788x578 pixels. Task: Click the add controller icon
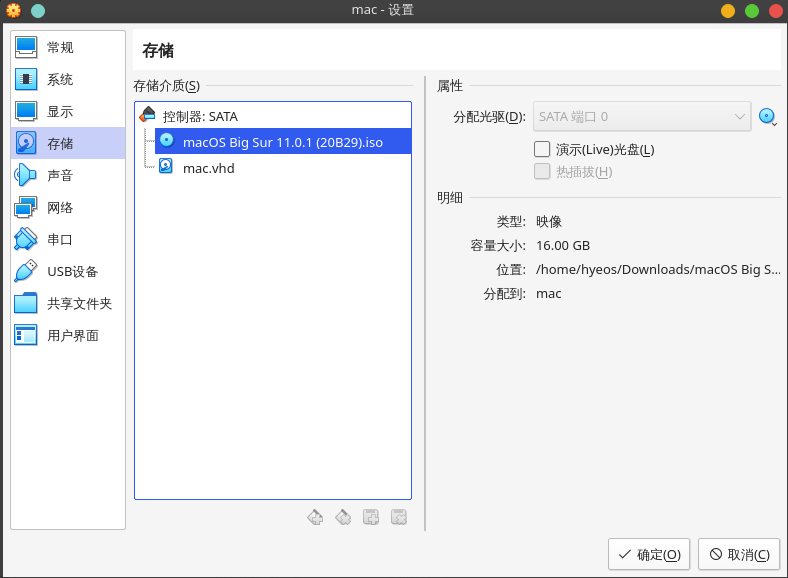(315, 517)
